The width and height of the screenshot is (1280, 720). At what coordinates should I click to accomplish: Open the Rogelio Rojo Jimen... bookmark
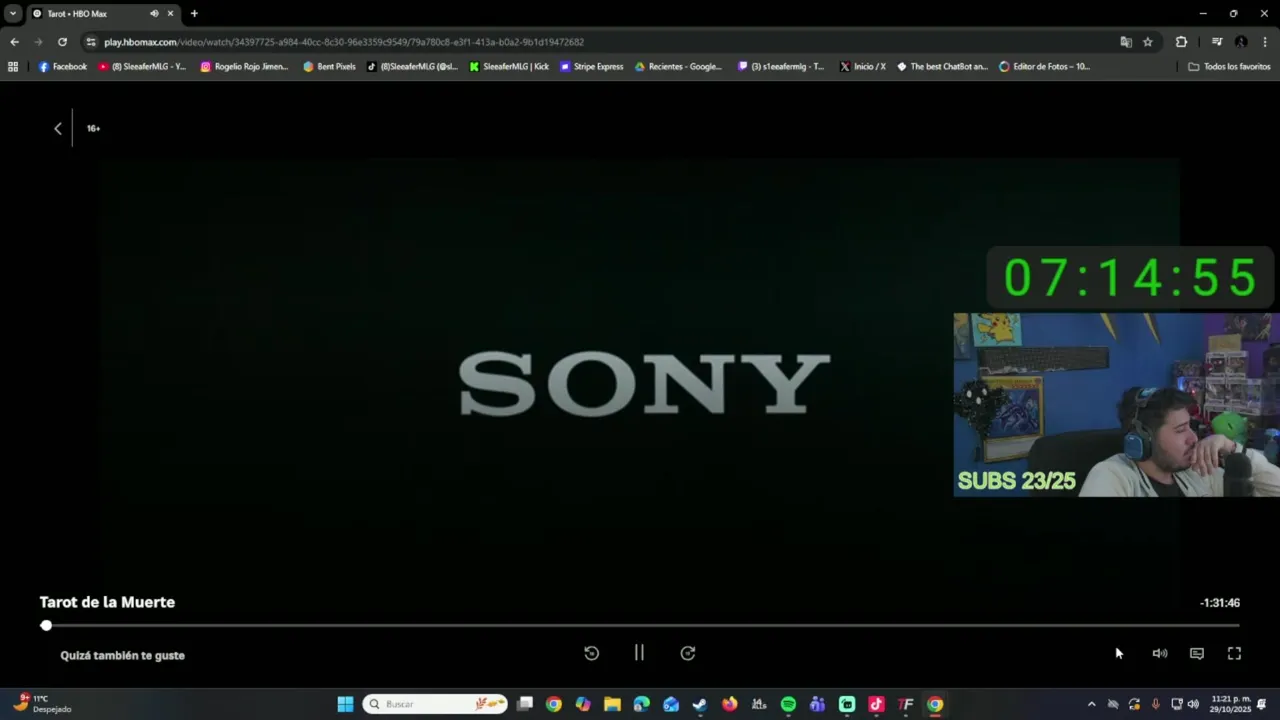[x=244, y=67]
